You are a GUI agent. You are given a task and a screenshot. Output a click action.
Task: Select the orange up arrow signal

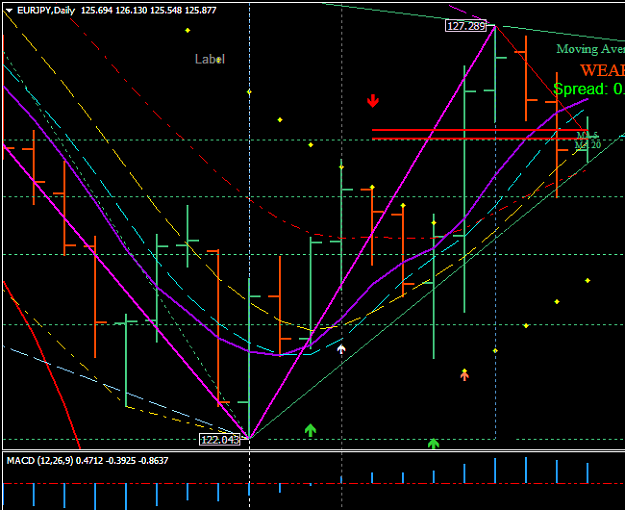coord(464,376)
